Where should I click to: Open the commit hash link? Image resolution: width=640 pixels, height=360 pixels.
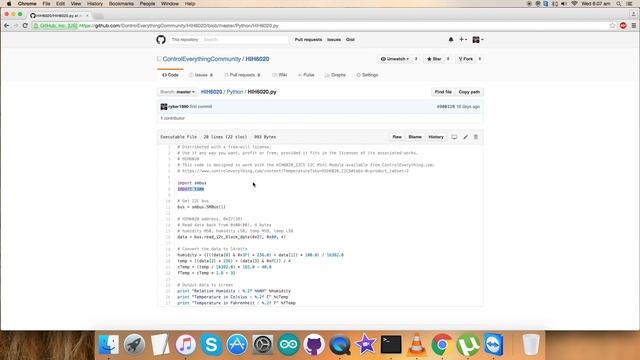[x=445, y=107]
